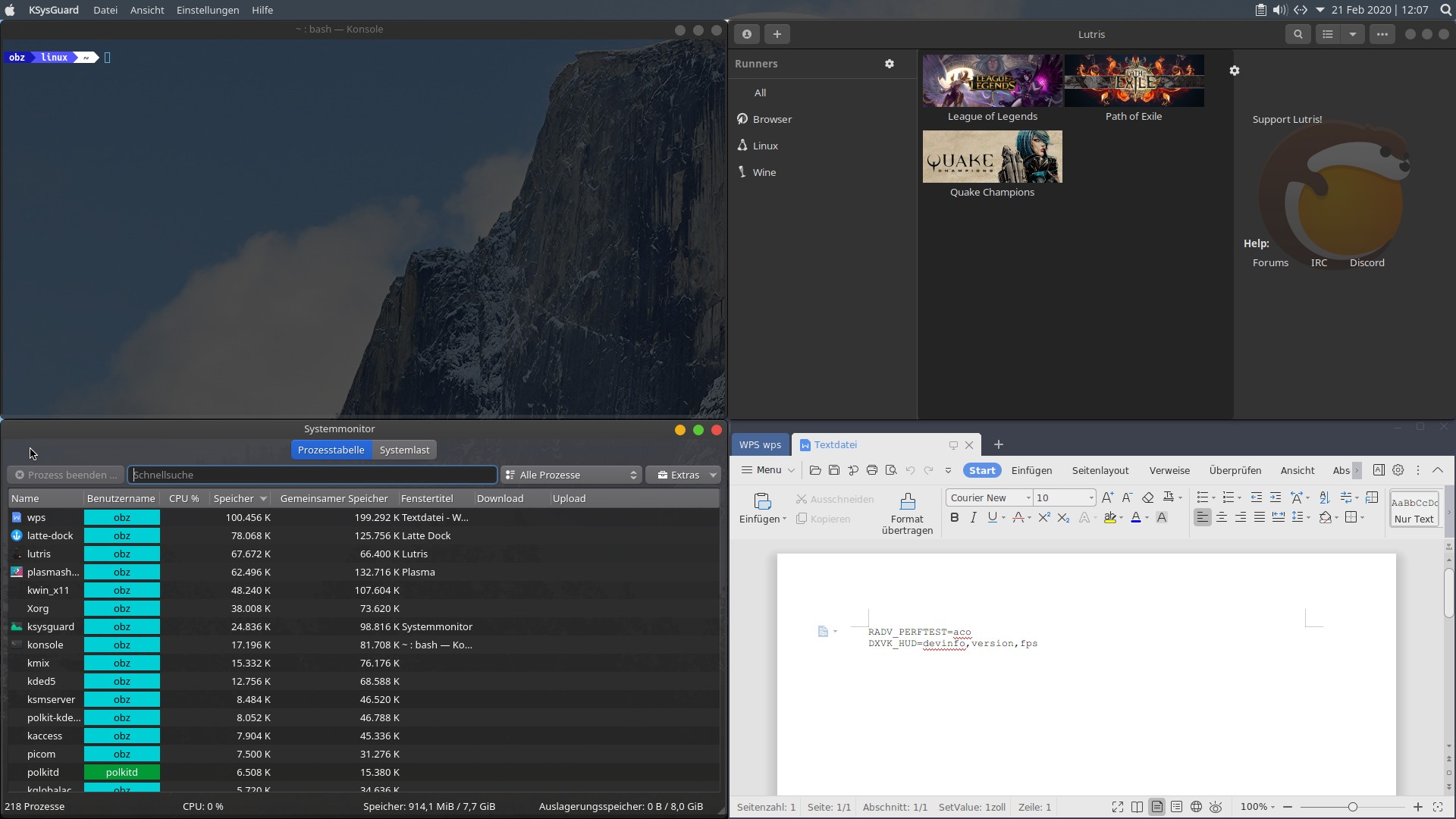Open the Alle Prozesse filter dropdown

pos(571,475)
